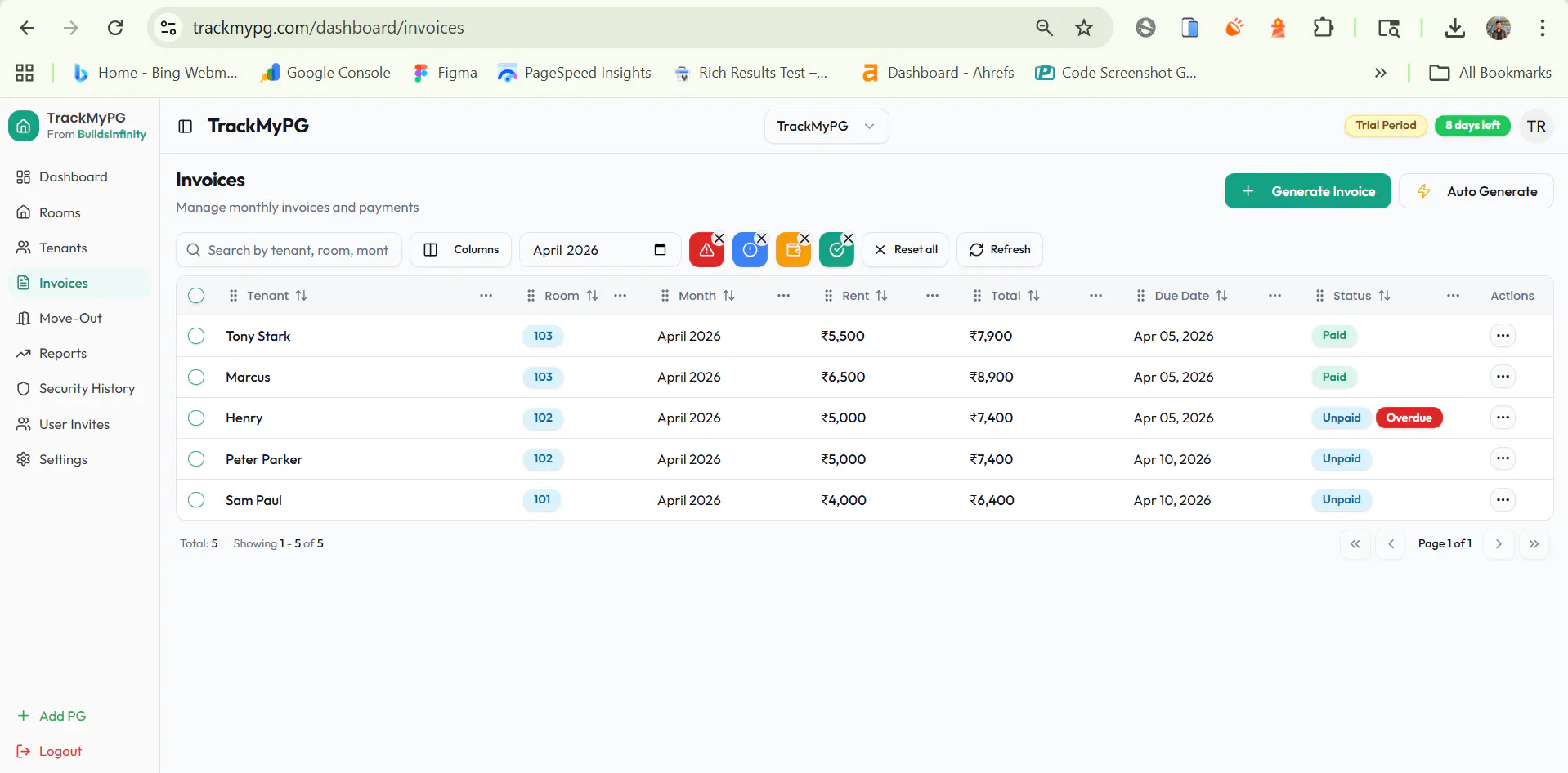The width and height of the screenshot is (1568, 773).
Task: Click the green checkmark paid filter icon
Action: click(836, 250)
